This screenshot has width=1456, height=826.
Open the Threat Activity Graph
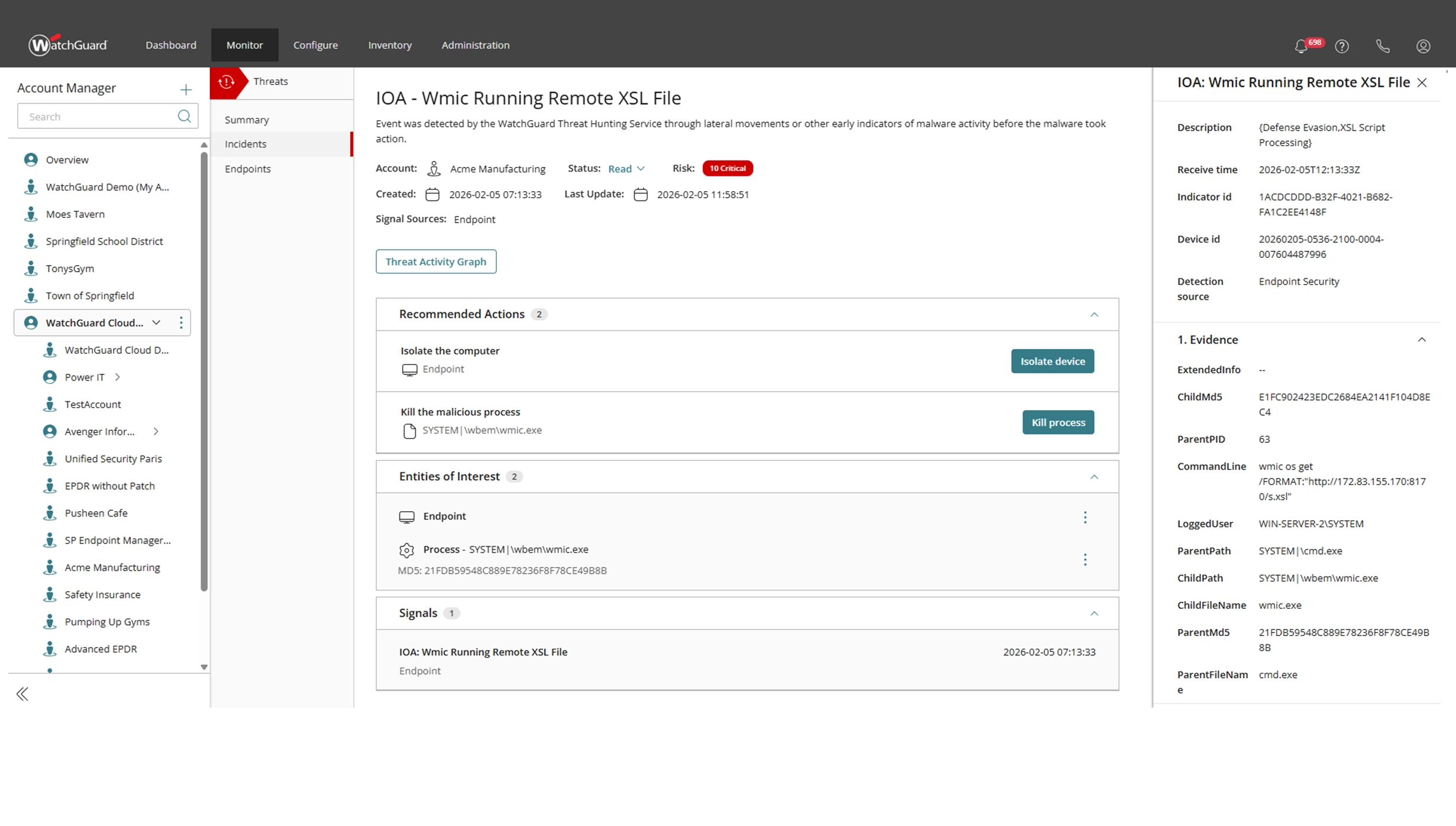[x=435, y=261]
